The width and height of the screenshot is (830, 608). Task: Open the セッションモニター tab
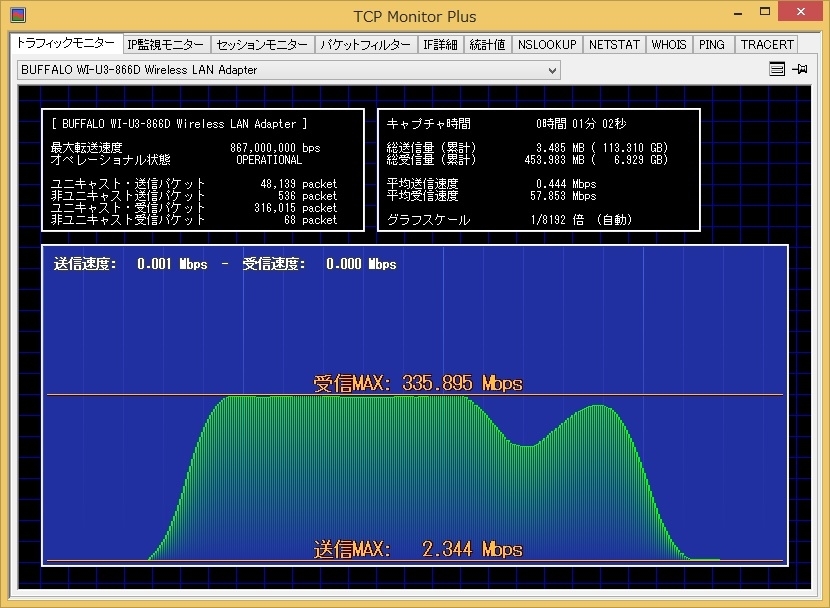(x=262, y=45)
